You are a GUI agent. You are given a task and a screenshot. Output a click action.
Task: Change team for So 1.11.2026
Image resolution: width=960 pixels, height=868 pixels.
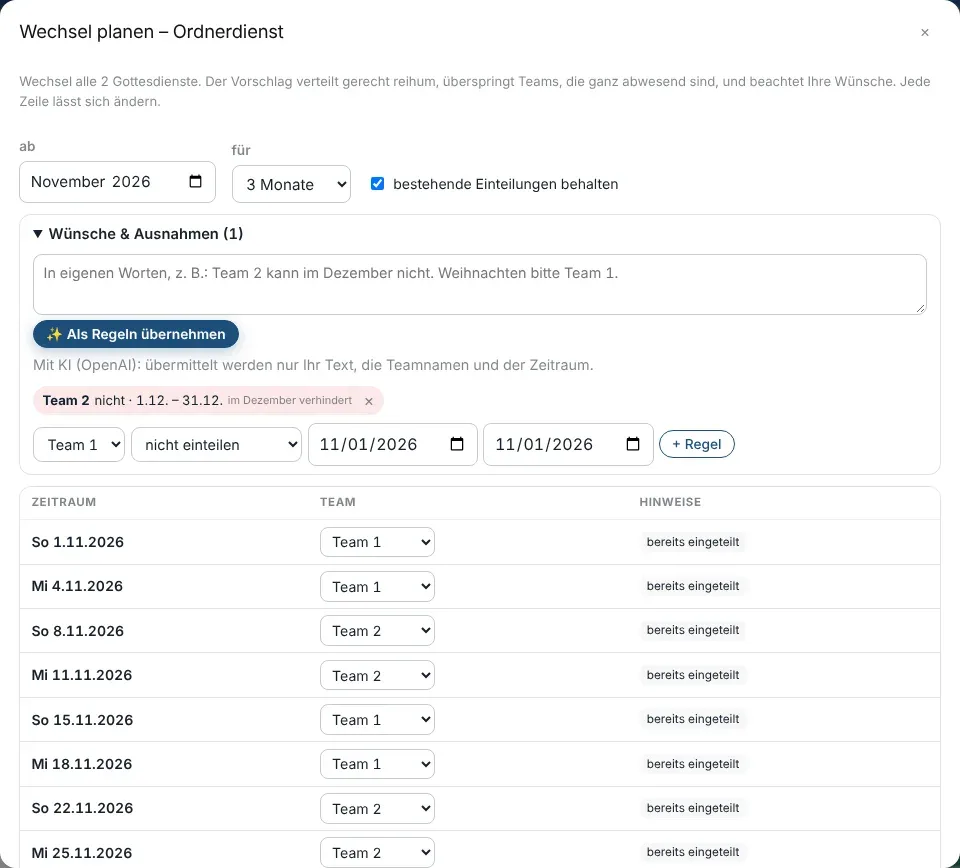click(377, 542)
